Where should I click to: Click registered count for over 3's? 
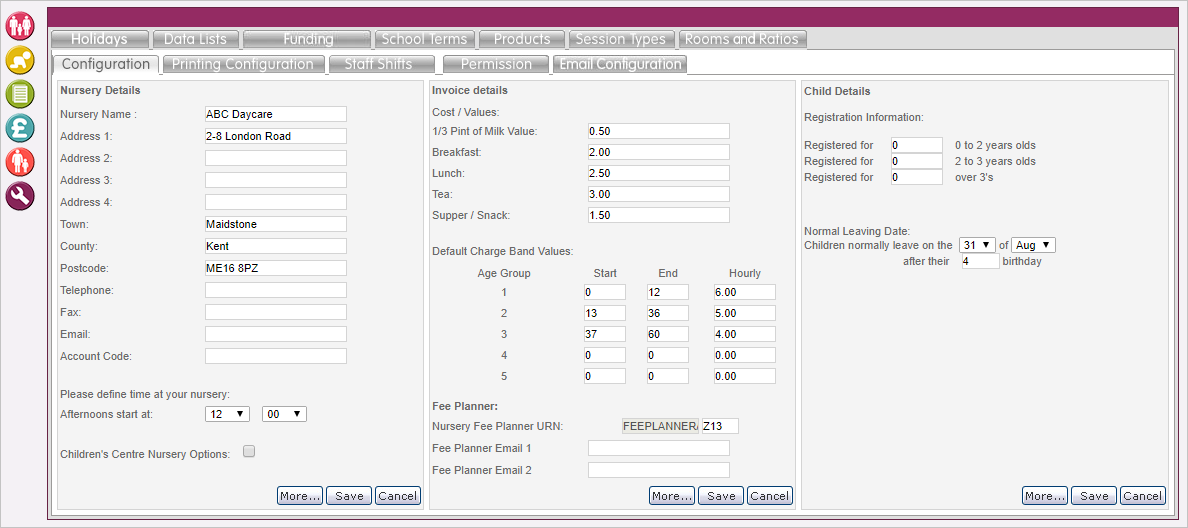(x=916, y=178)
